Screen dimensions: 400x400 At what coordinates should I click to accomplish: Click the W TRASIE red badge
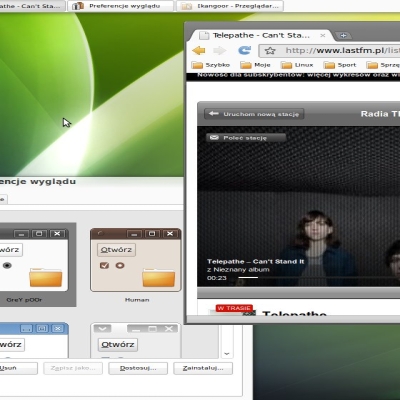tap(234, 308)
